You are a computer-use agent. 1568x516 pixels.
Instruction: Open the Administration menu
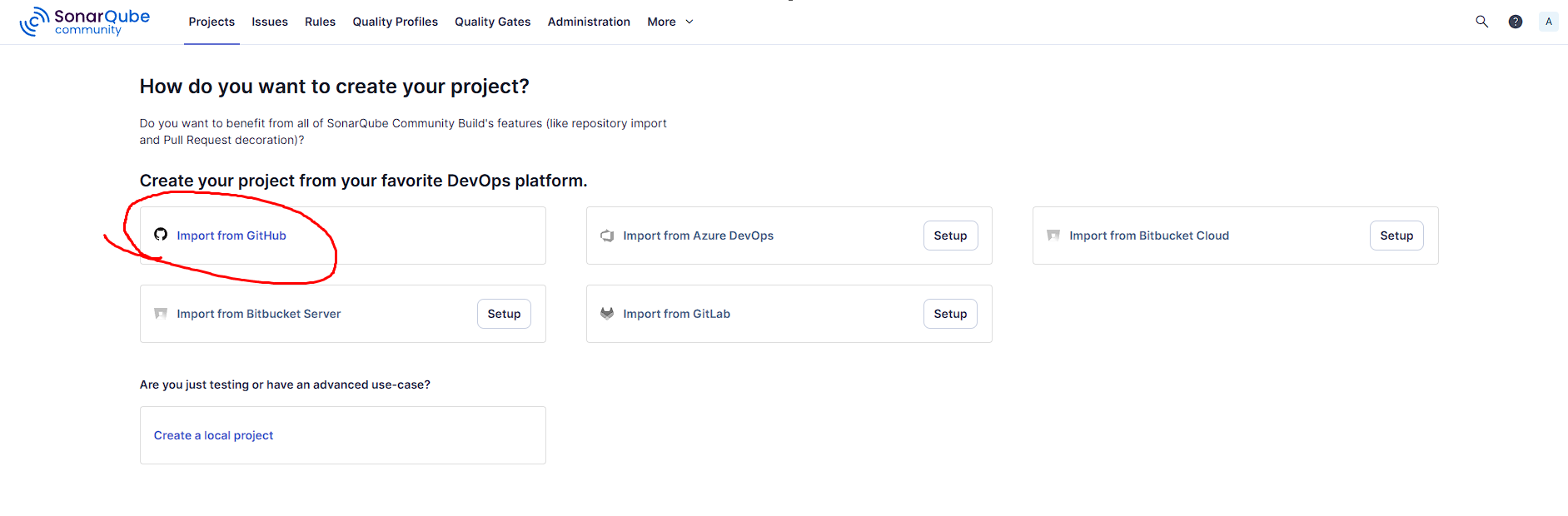tap(589, 22)
